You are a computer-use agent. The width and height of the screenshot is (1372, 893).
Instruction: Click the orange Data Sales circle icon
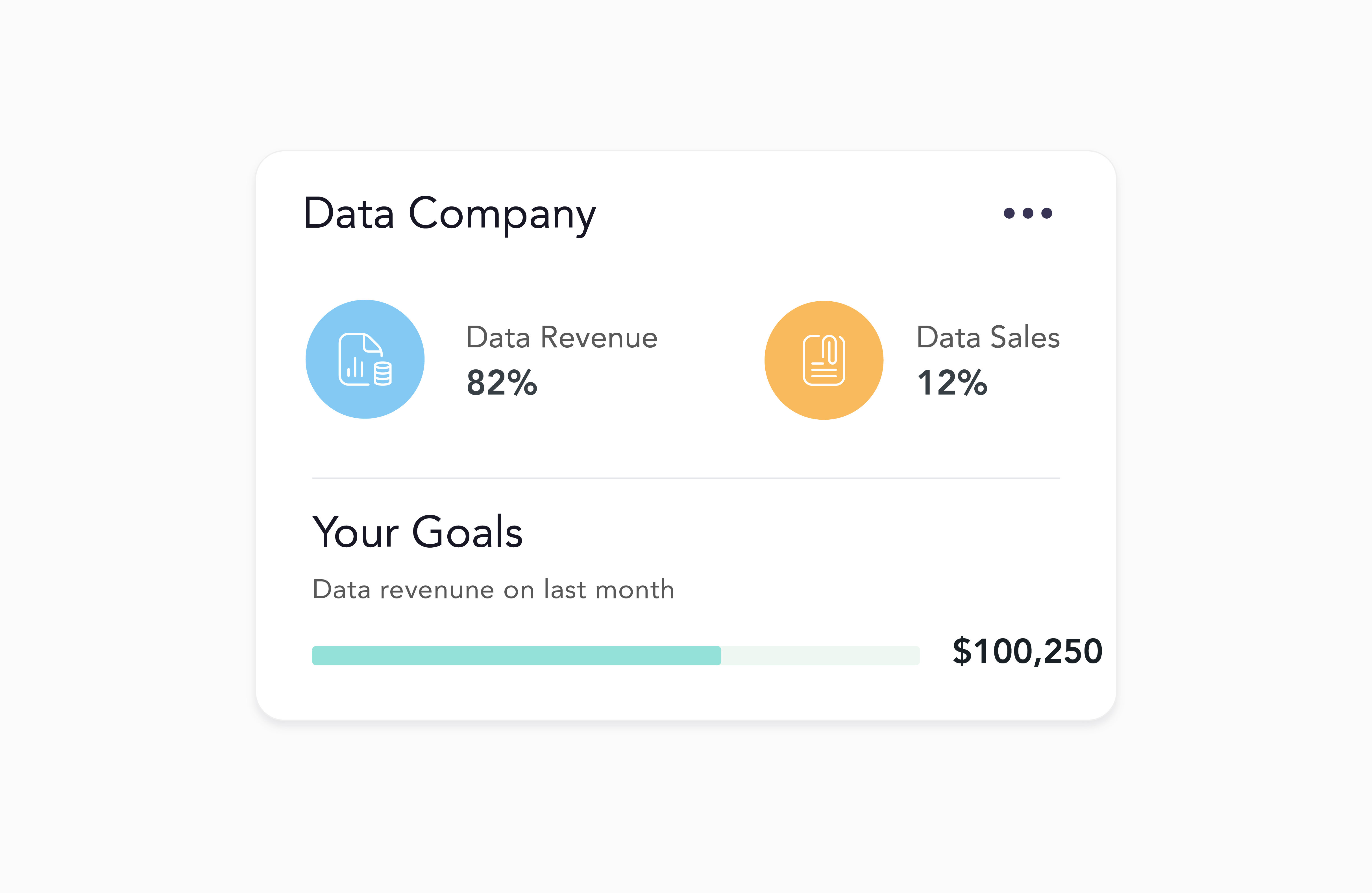(824, 360)
